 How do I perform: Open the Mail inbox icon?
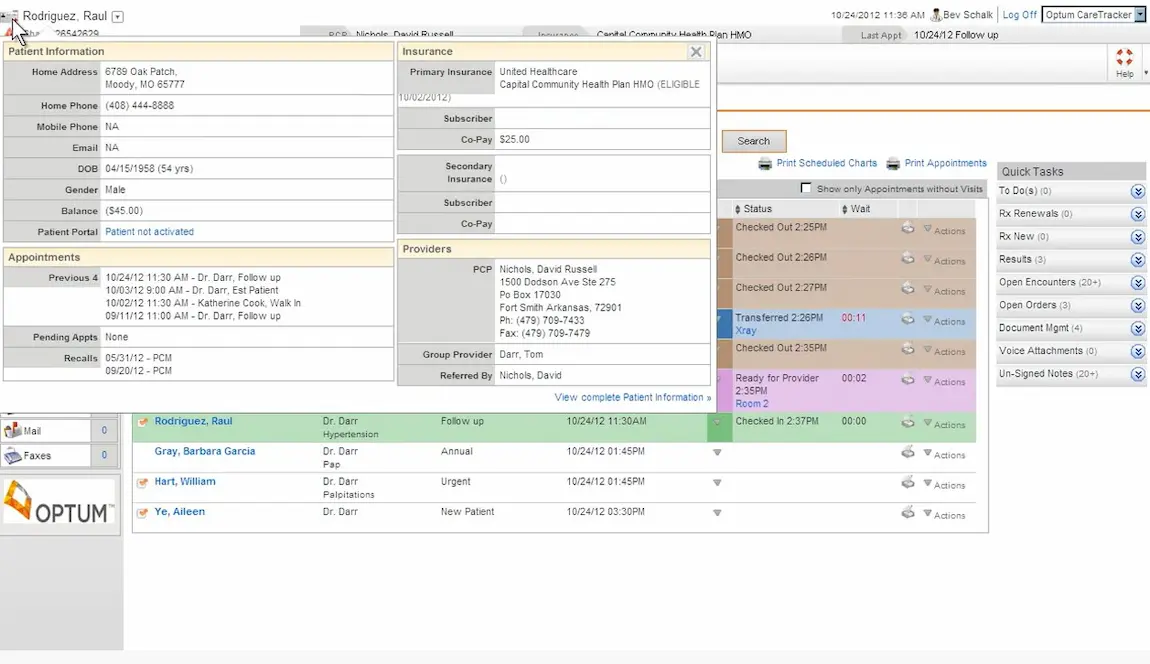click(x=13, y=430)
